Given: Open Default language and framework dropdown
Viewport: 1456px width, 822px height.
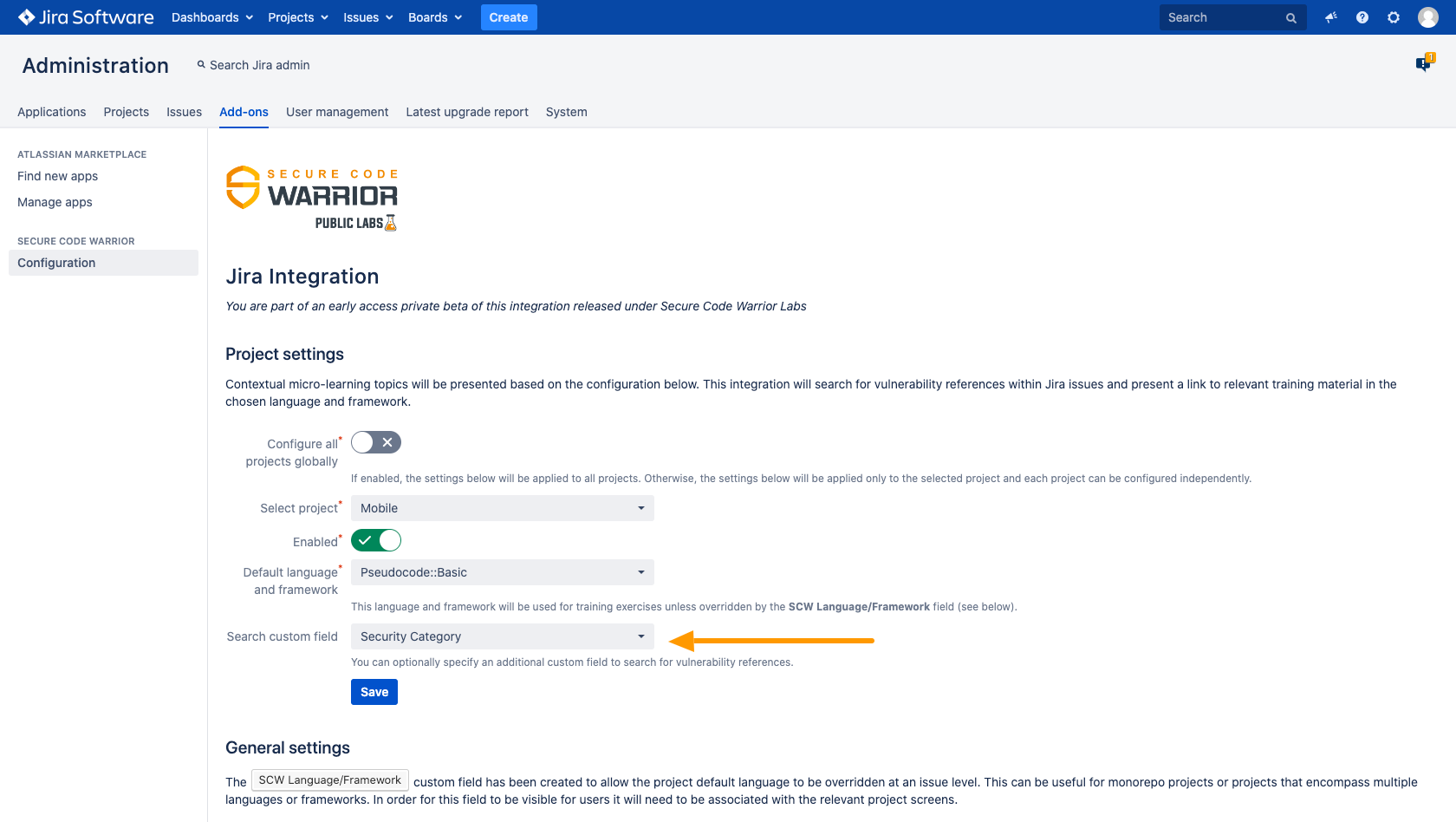Looking at the screenshot, I should coord(503,572).
